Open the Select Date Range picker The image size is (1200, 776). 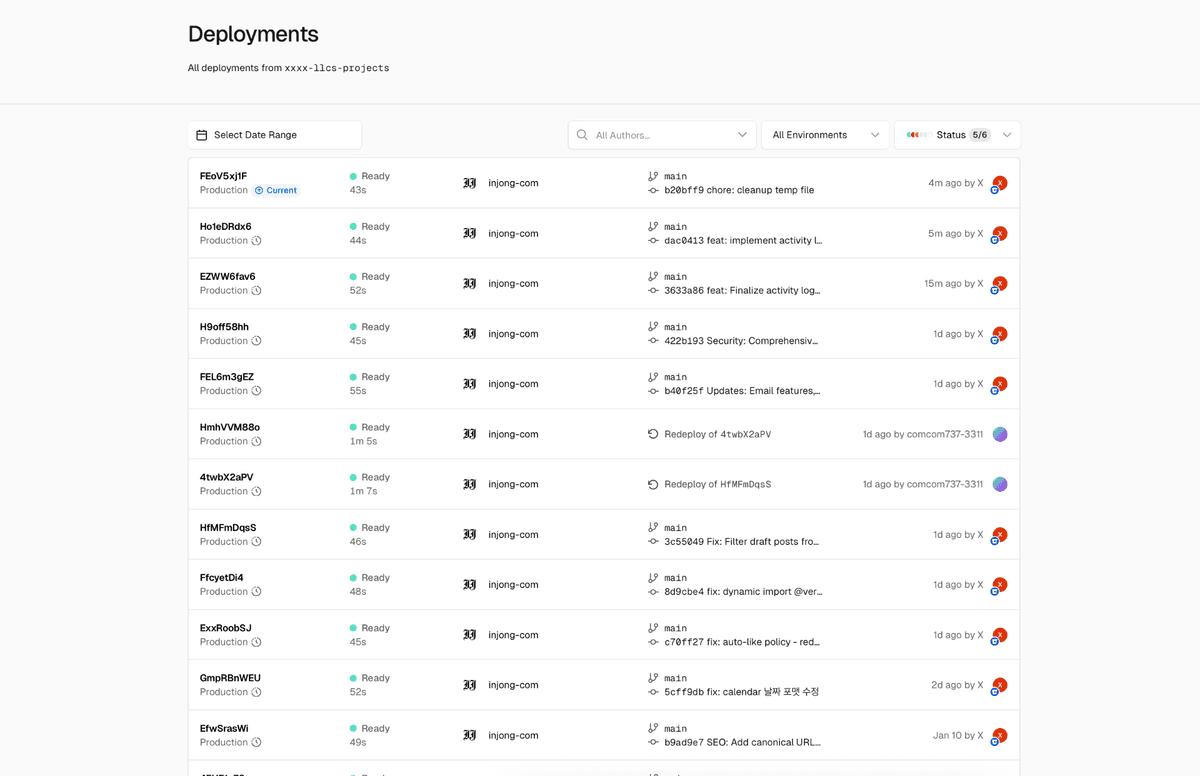click(x=274, y=135)
